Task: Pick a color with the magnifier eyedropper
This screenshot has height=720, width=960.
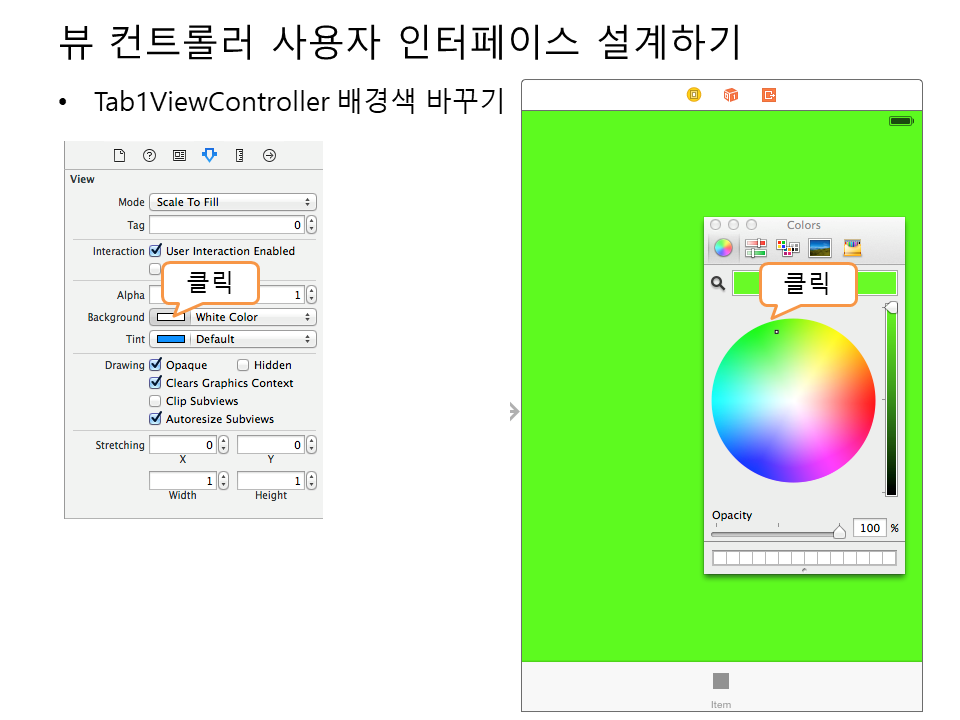Action: pyautogui.click(x=718, y=284)
